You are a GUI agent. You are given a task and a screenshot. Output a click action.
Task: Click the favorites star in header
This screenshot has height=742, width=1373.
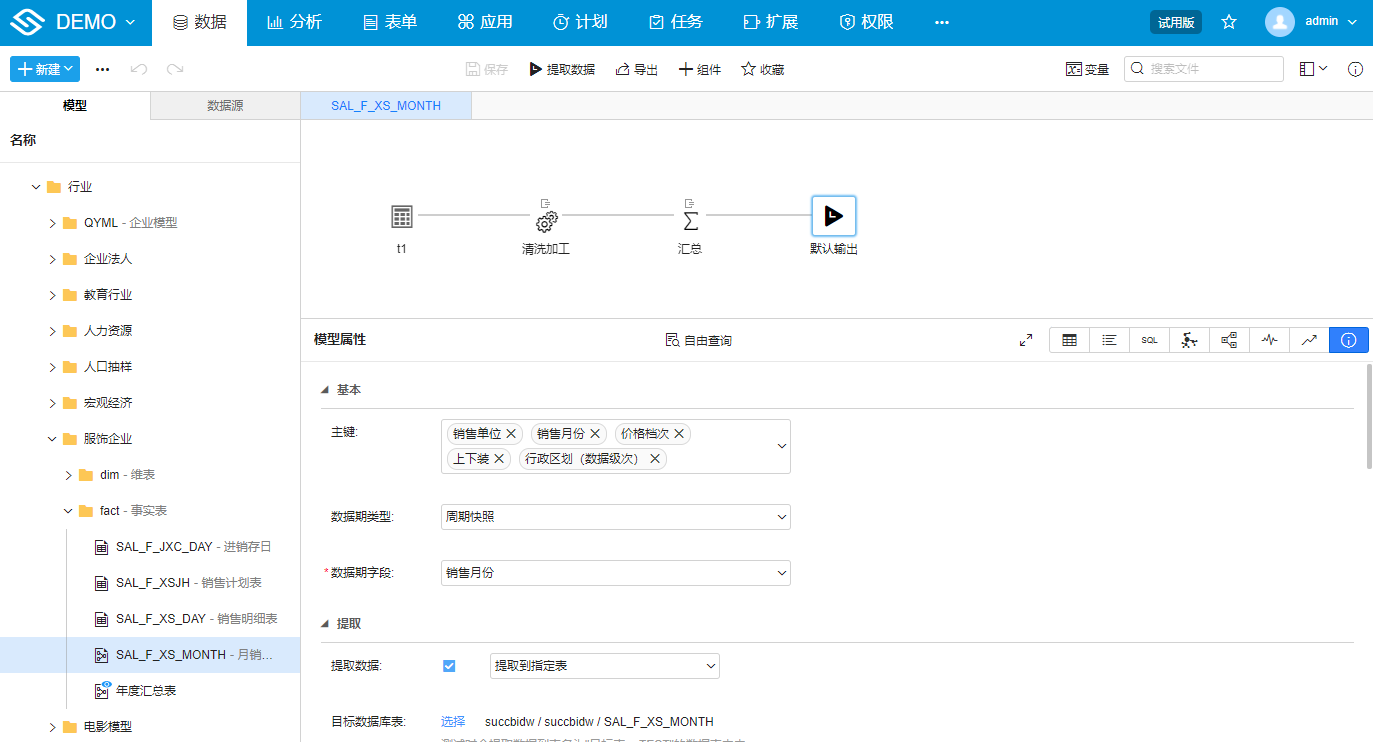coord(1229,22)
